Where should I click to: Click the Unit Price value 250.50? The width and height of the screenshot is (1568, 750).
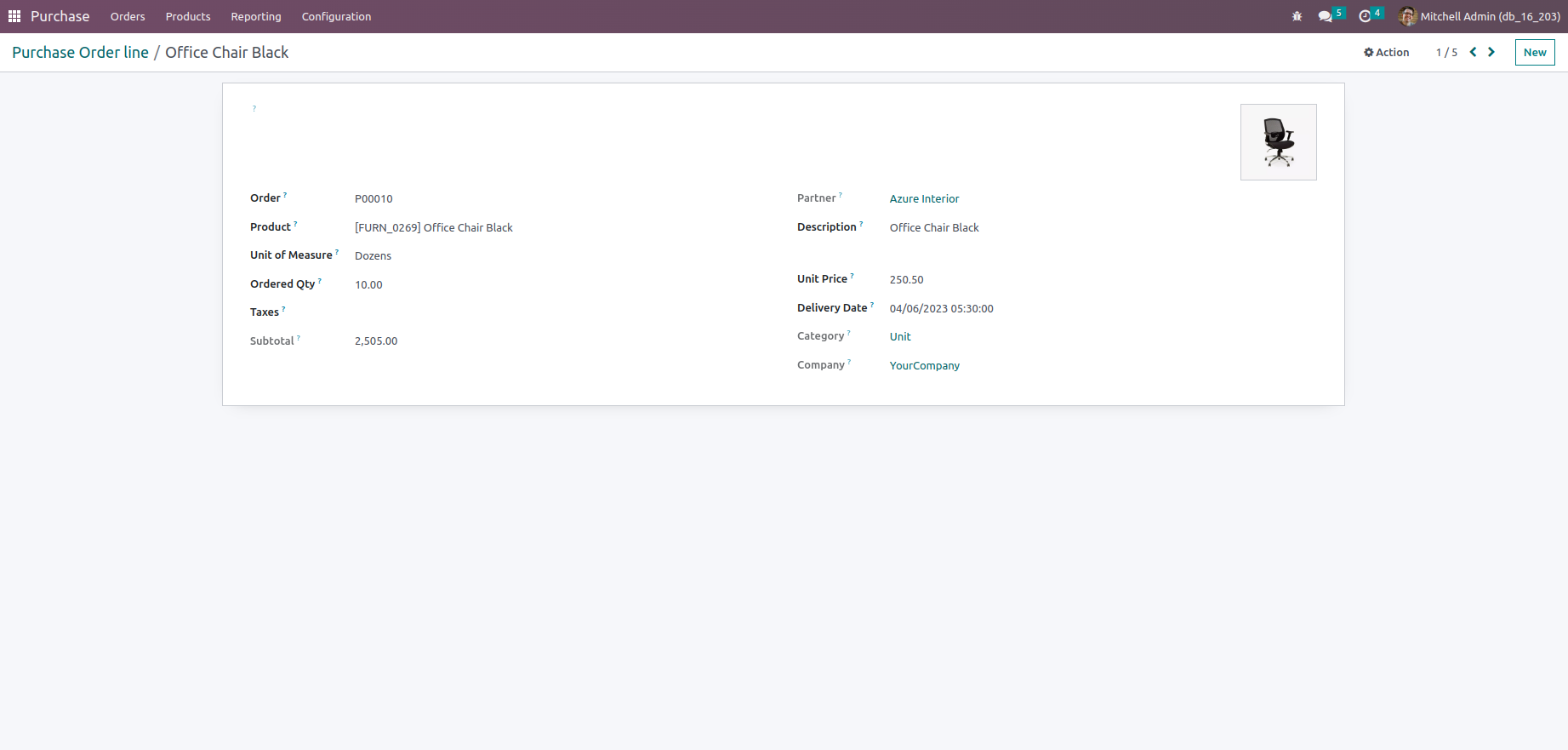tap(906, 279)
